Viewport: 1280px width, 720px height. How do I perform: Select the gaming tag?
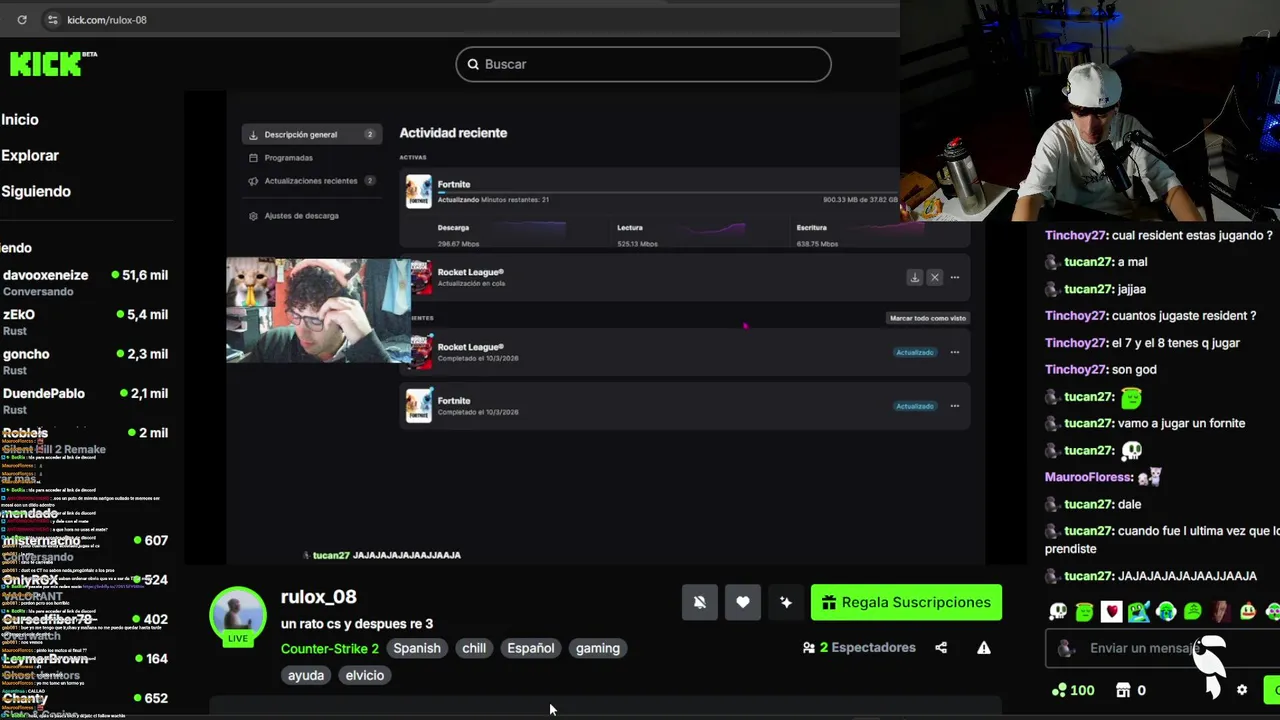[x=598, y=648]
